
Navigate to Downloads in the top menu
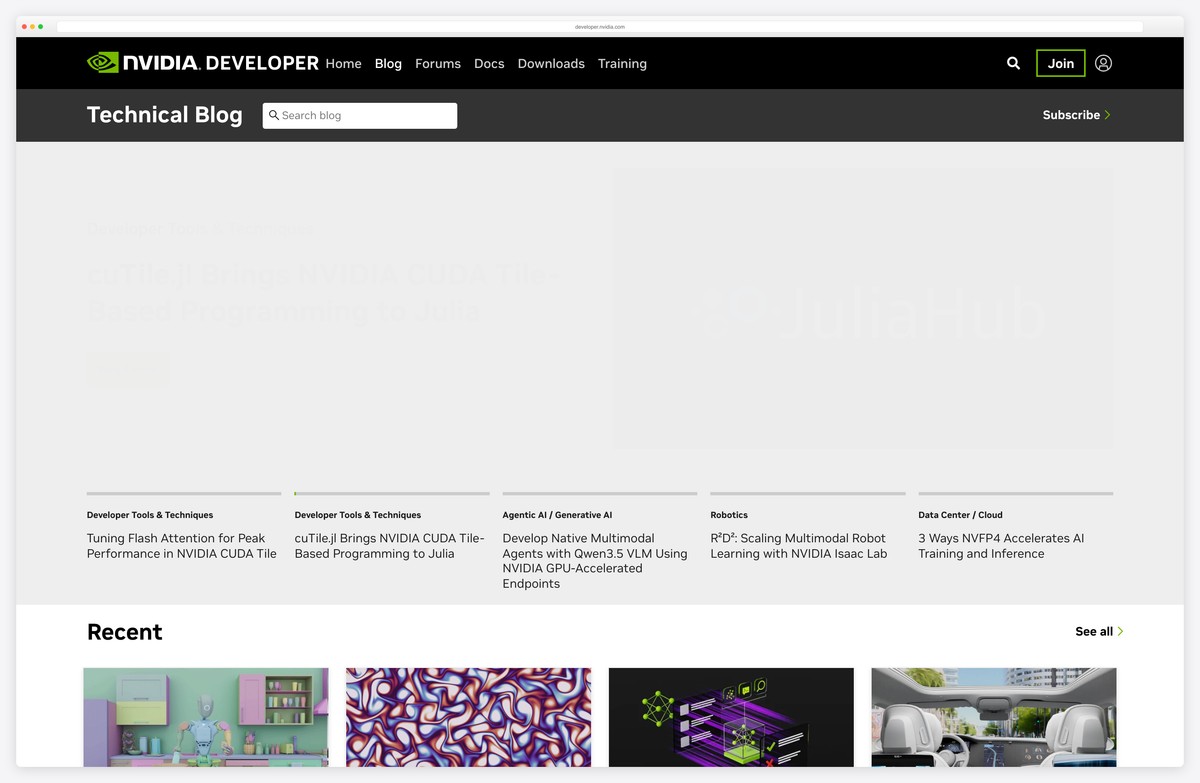pos(551,63)
